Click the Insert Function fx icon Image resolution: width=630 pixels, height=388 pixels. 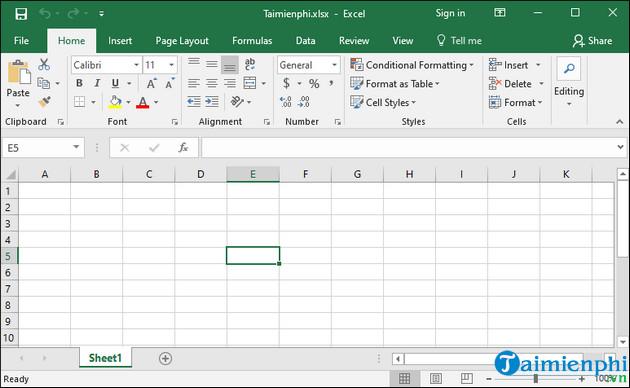[x=183, y=148]
